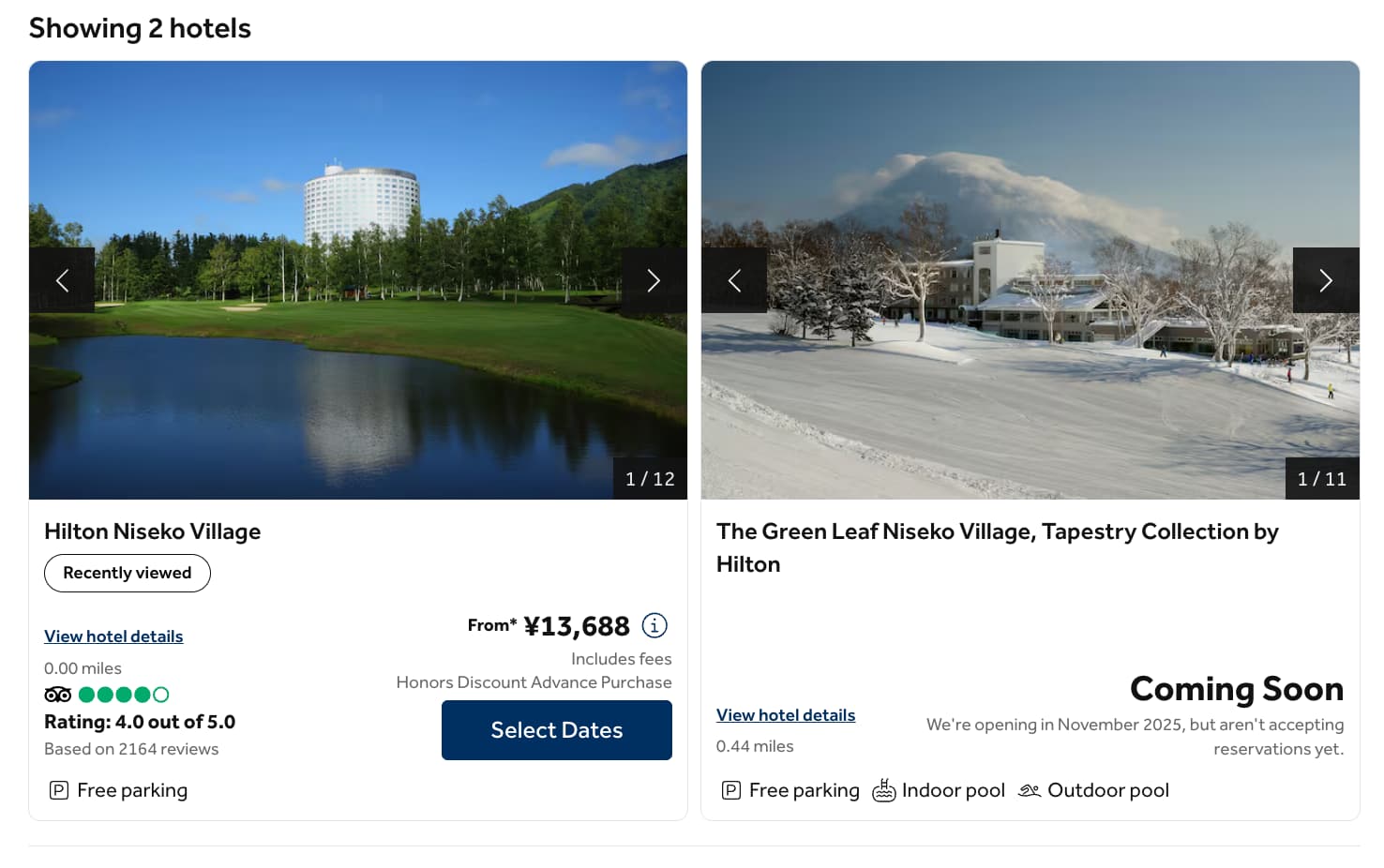Click the 1 / 12 photo counter
Image resolution: width=1384 pixels, height=868 pixels.
[x=650, y=479]
